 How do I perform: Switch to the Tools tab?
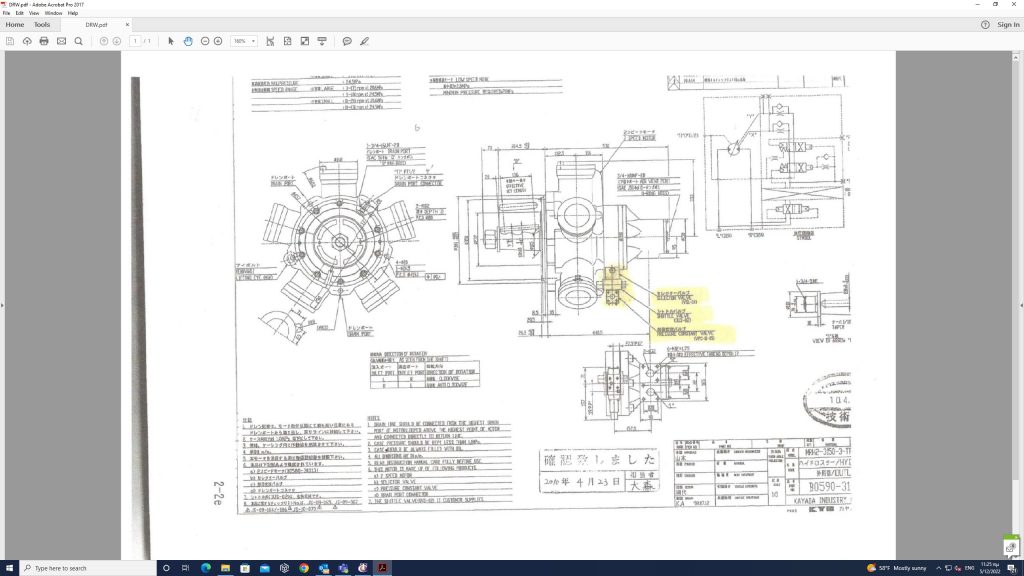(x=42, y=24)
